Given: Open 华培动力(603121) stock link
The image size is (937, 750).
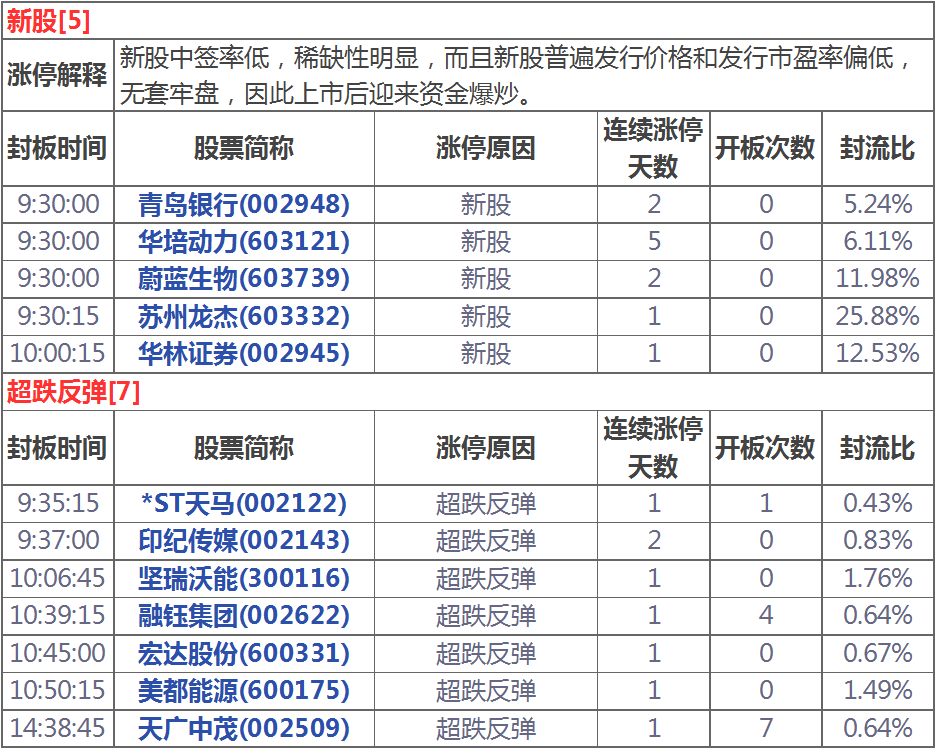Looking at the screenshot, I should (244, 241).
